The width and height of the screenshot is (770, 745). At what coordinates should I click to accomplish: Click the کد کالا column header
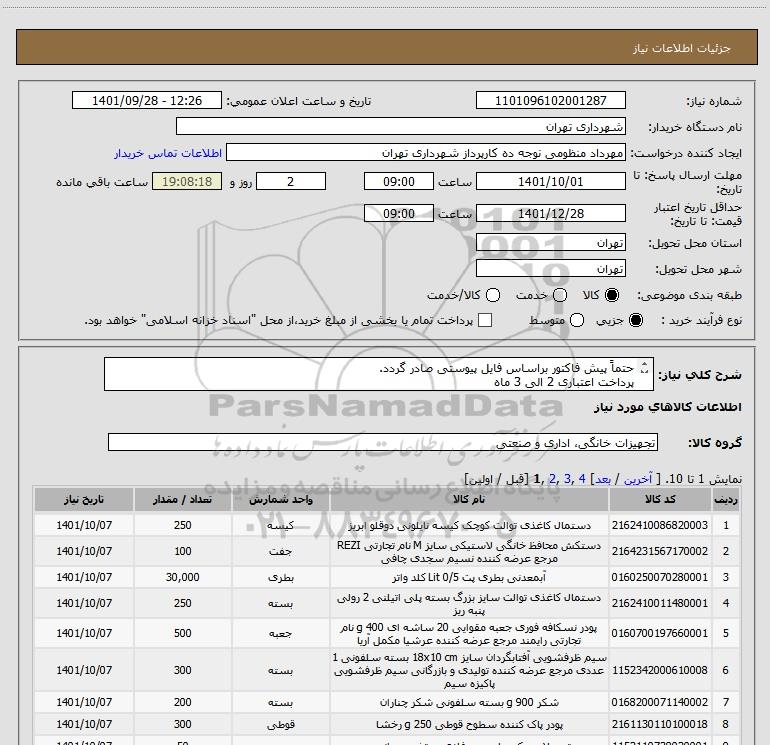click(x=660, y=499)
